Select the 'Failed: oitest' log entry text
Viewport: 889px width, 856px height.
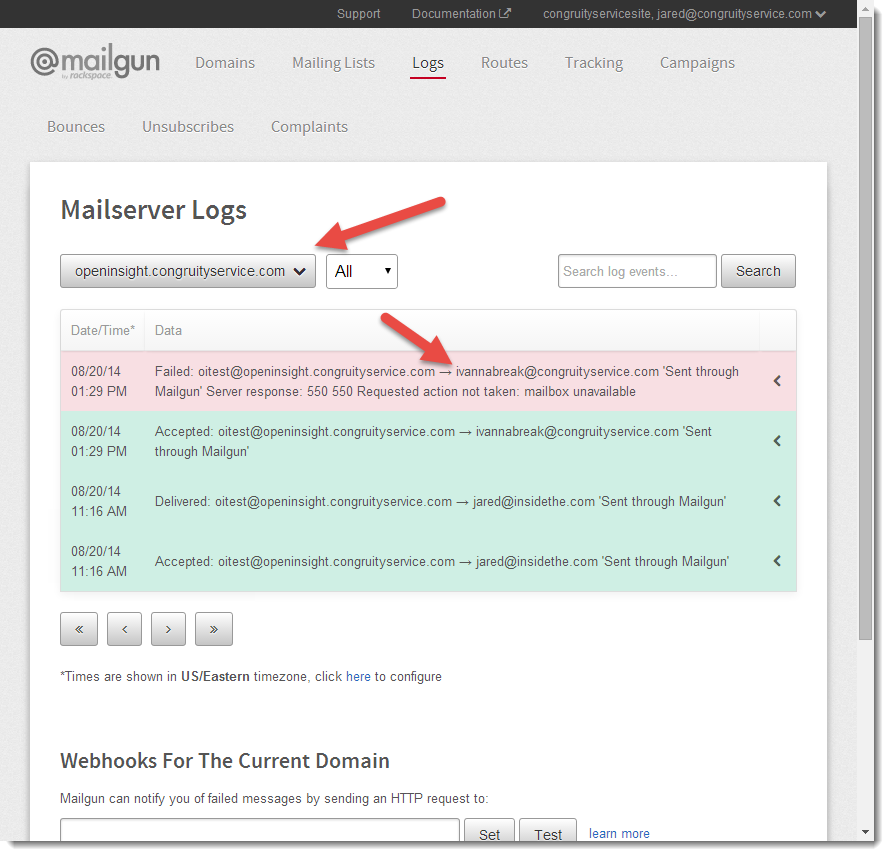click(447, 382)
